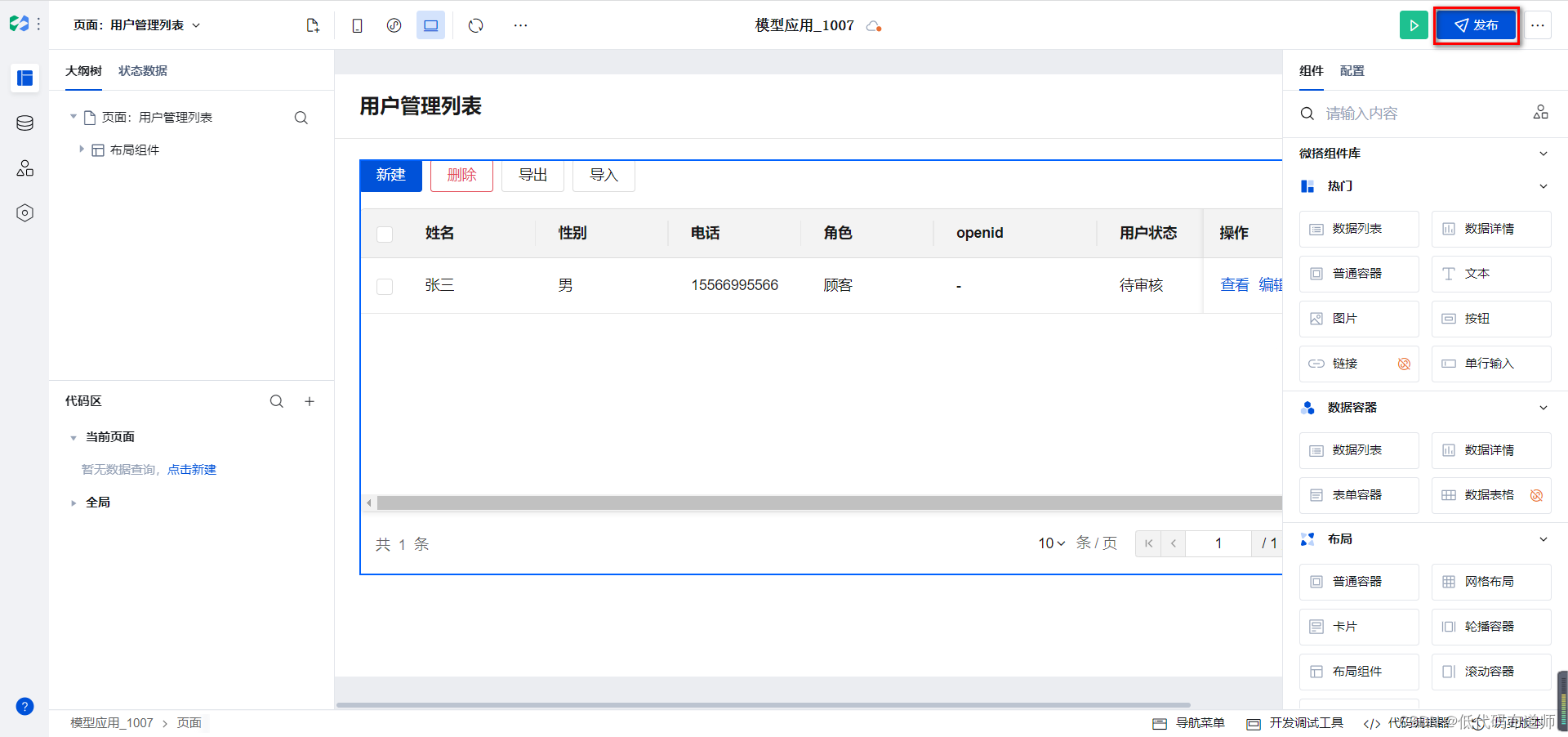The image size is (1568, 737).
Task: Click the blue help question icon
Action: click(x=25, y=707)
